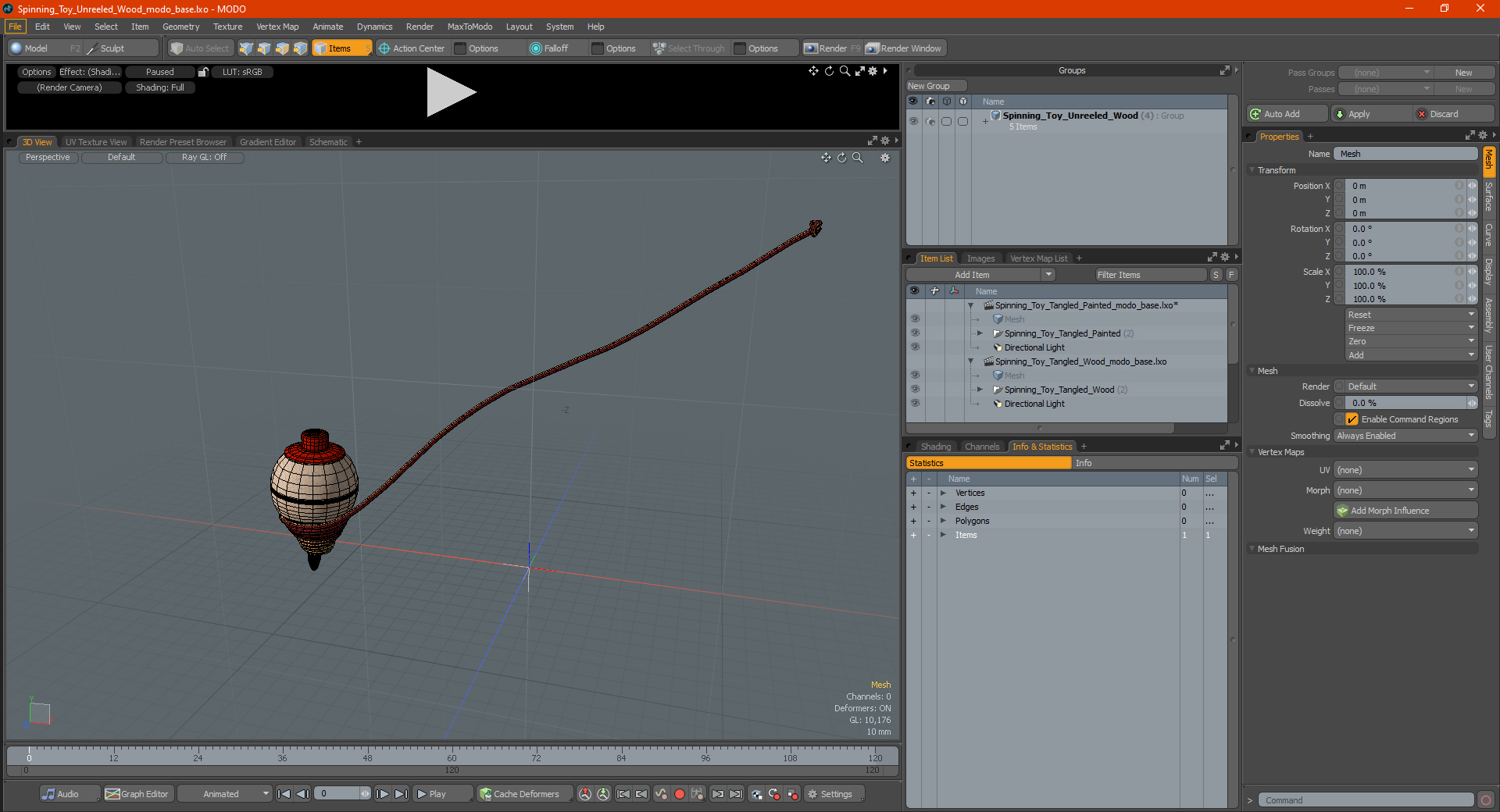This screenshot has width=1500, height=812.
Task: Toggle visibility of second Directional Light
Action: (915, 404)
